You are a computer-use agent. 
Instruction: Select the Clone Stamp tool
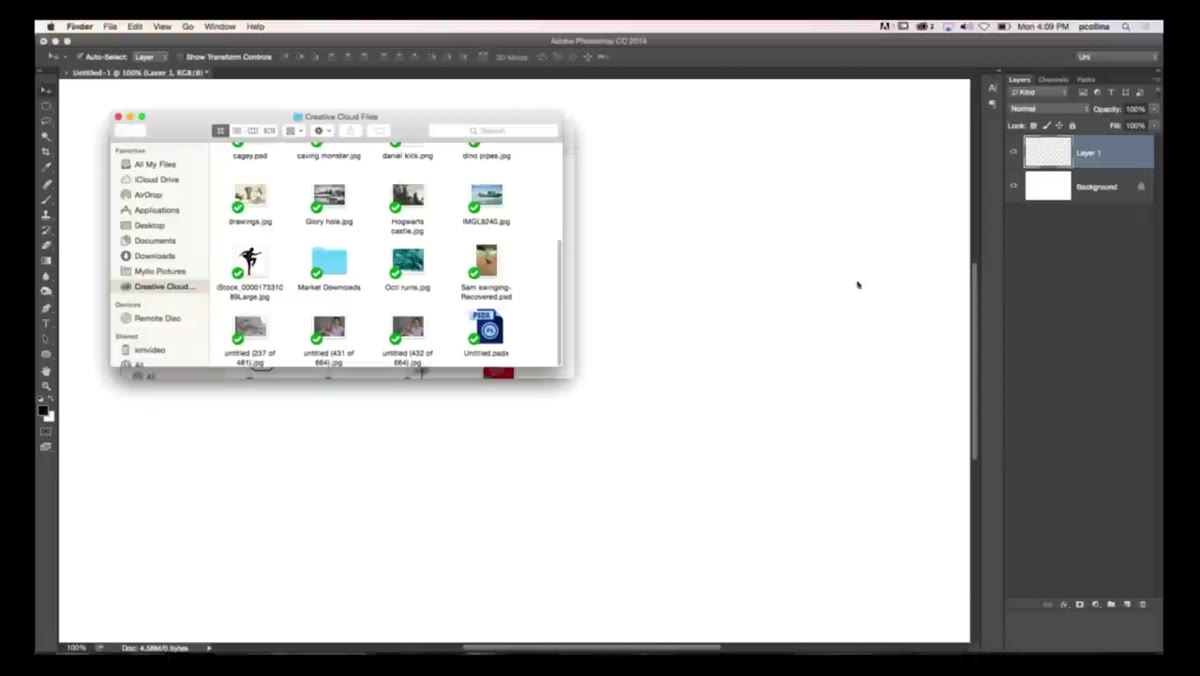(x=46, y=214)
